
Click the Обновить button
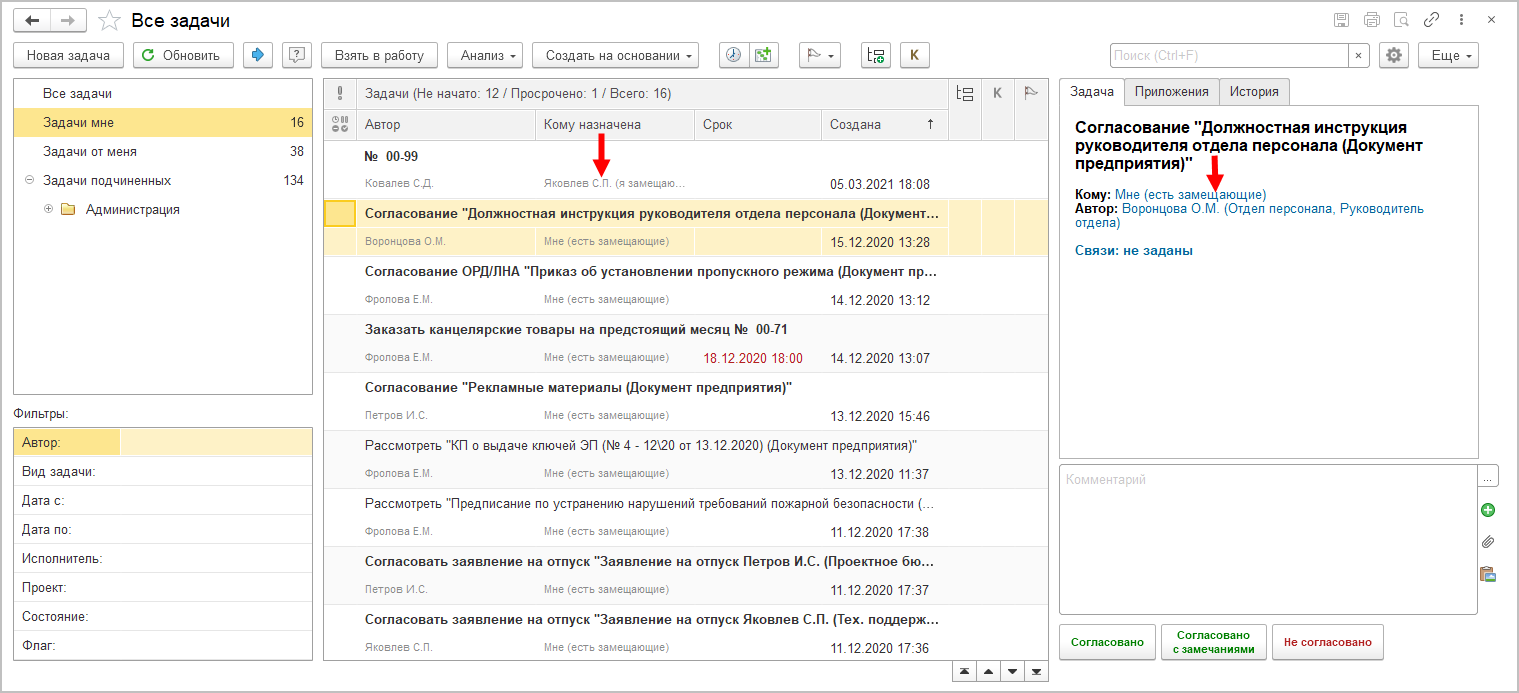click(183, 55)
